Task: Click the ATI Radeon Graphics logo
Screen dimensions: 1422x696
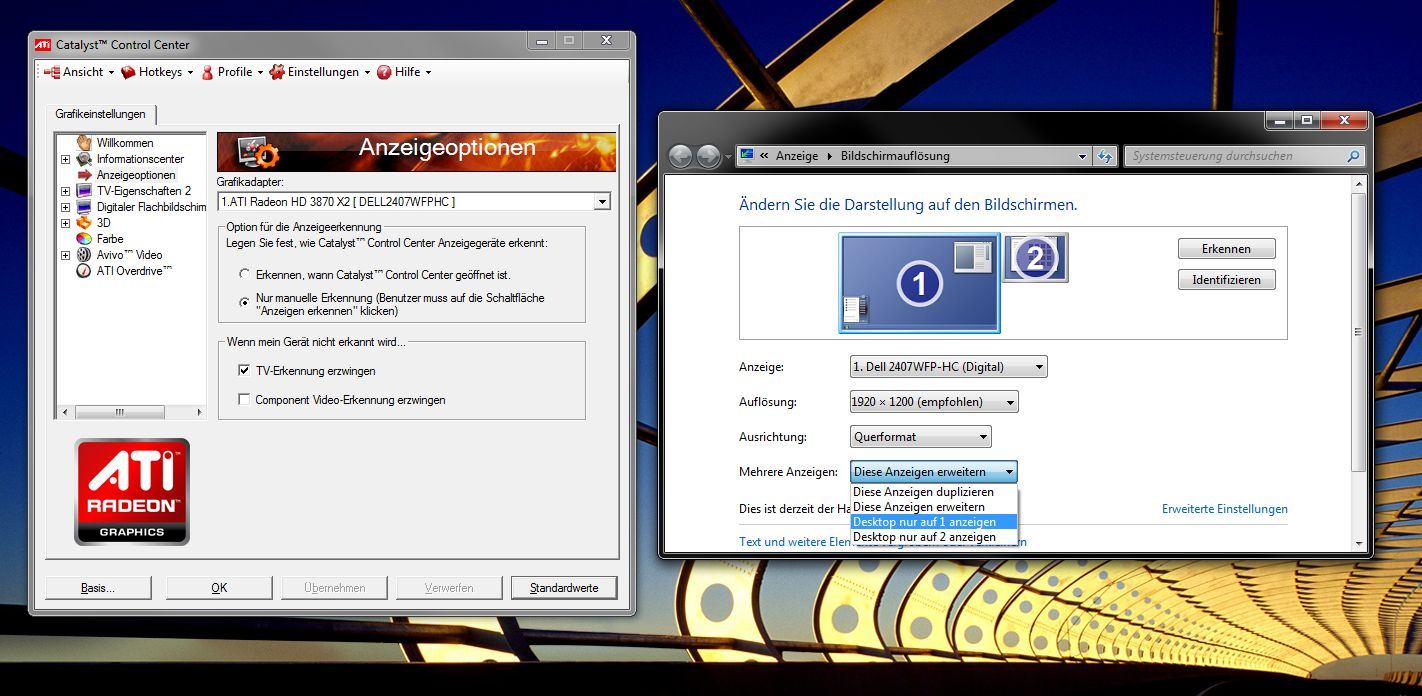Action: click(x=132, y=492)
